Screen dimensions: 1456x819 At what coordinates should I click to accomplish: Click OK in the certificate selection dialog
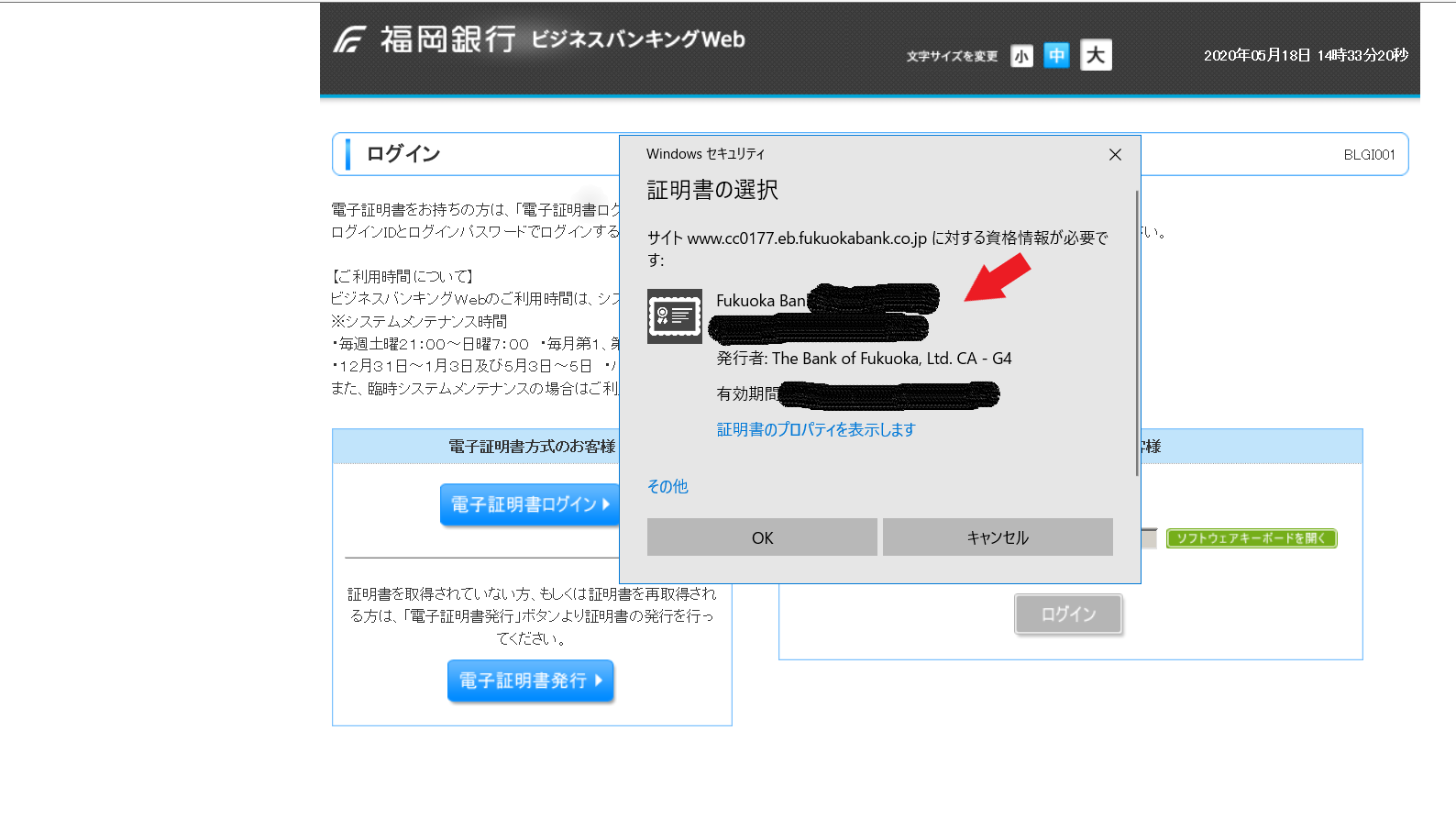(762, 537)
